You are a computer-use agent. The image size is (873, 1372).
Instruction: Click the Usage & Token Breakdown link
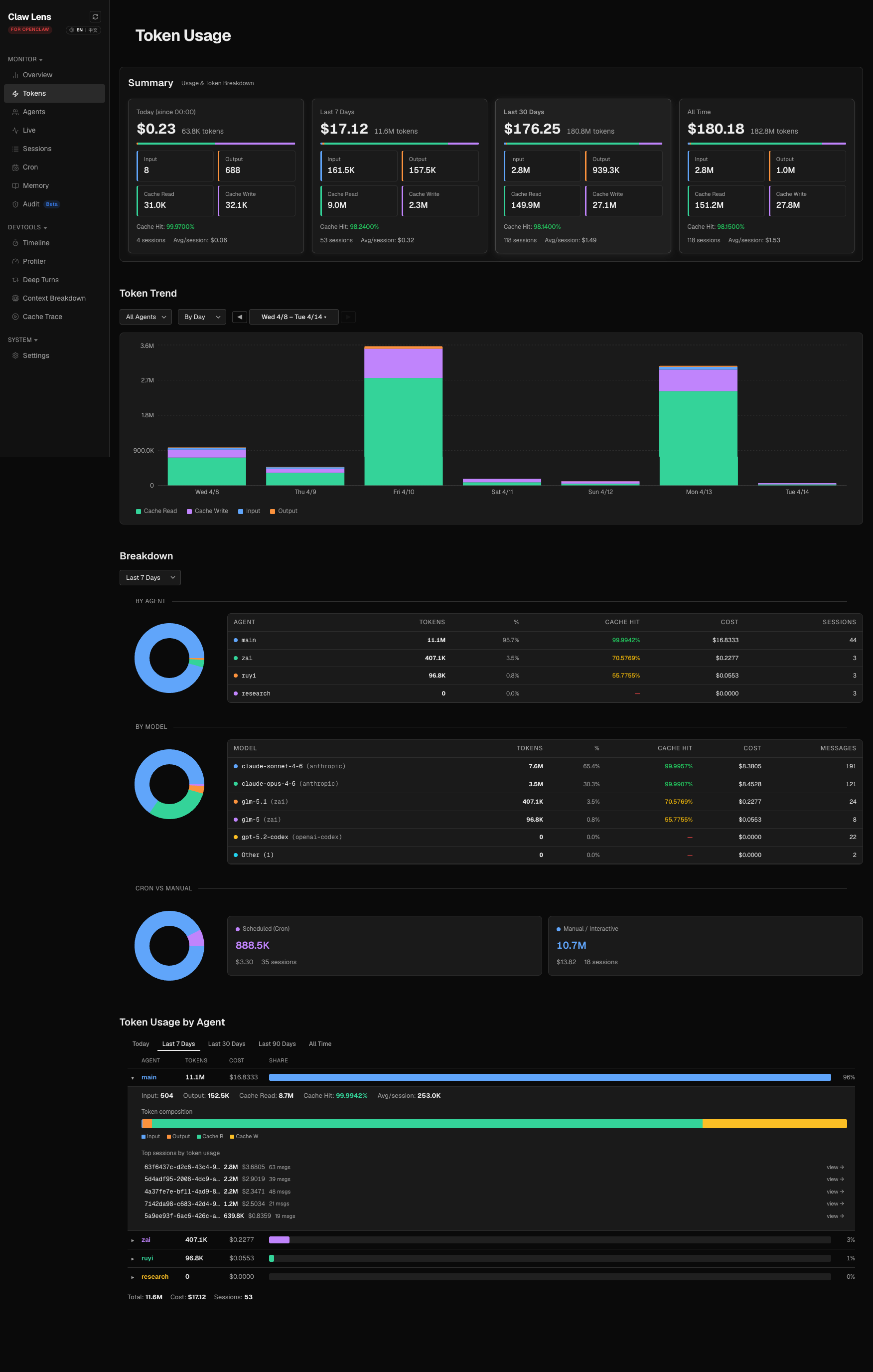218,83
